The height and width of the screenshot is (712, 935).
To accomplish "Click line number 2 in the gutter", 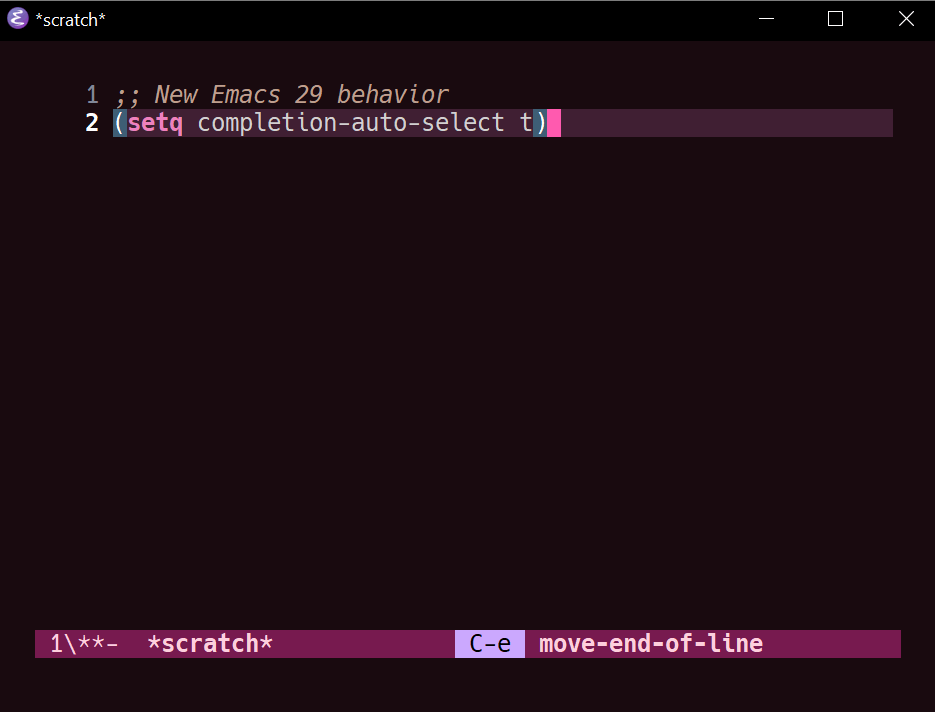I will 92,123.
